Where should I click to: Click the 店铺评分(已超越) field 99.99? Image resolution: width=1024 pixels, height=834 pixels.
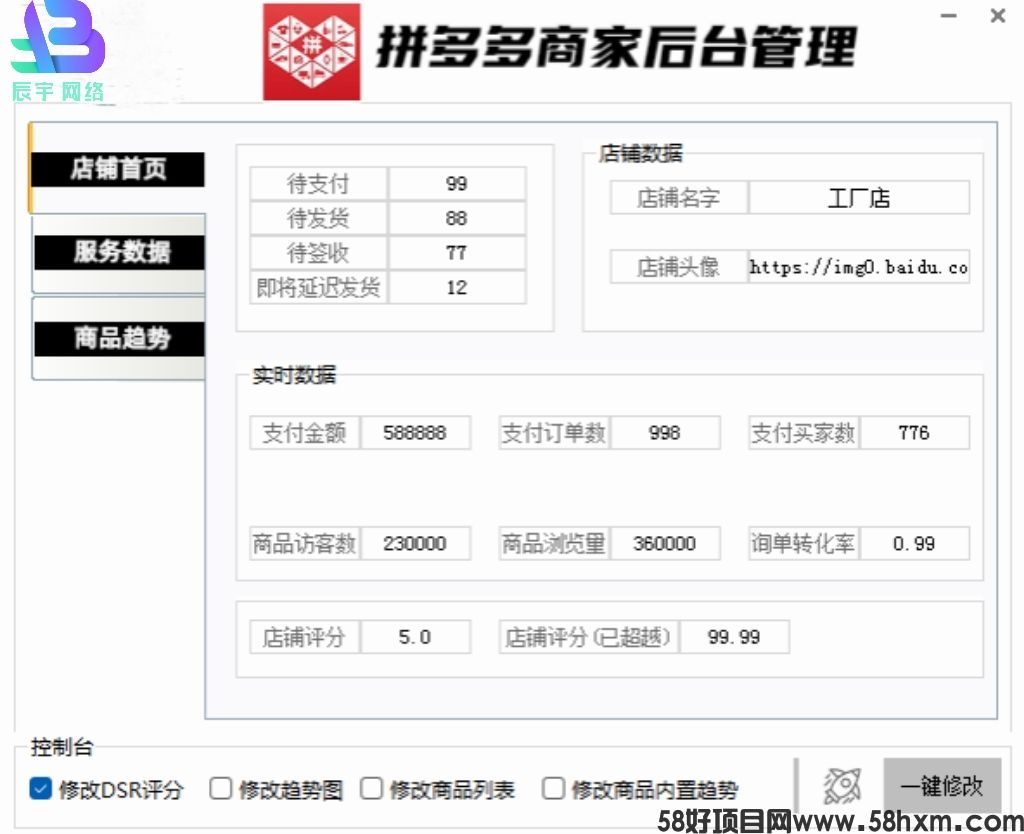click(x=734, y=637)
